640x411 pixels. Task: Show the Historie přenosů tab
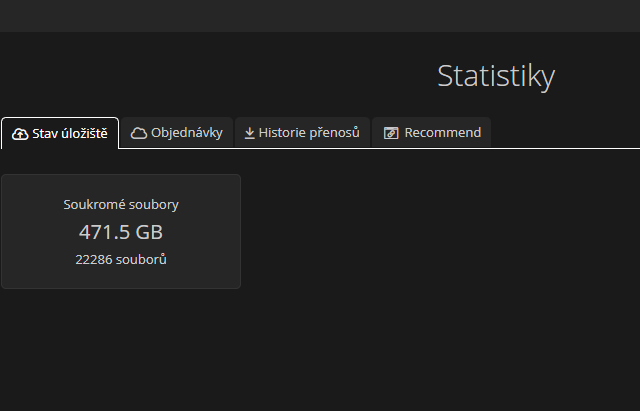tap(302, 133)
